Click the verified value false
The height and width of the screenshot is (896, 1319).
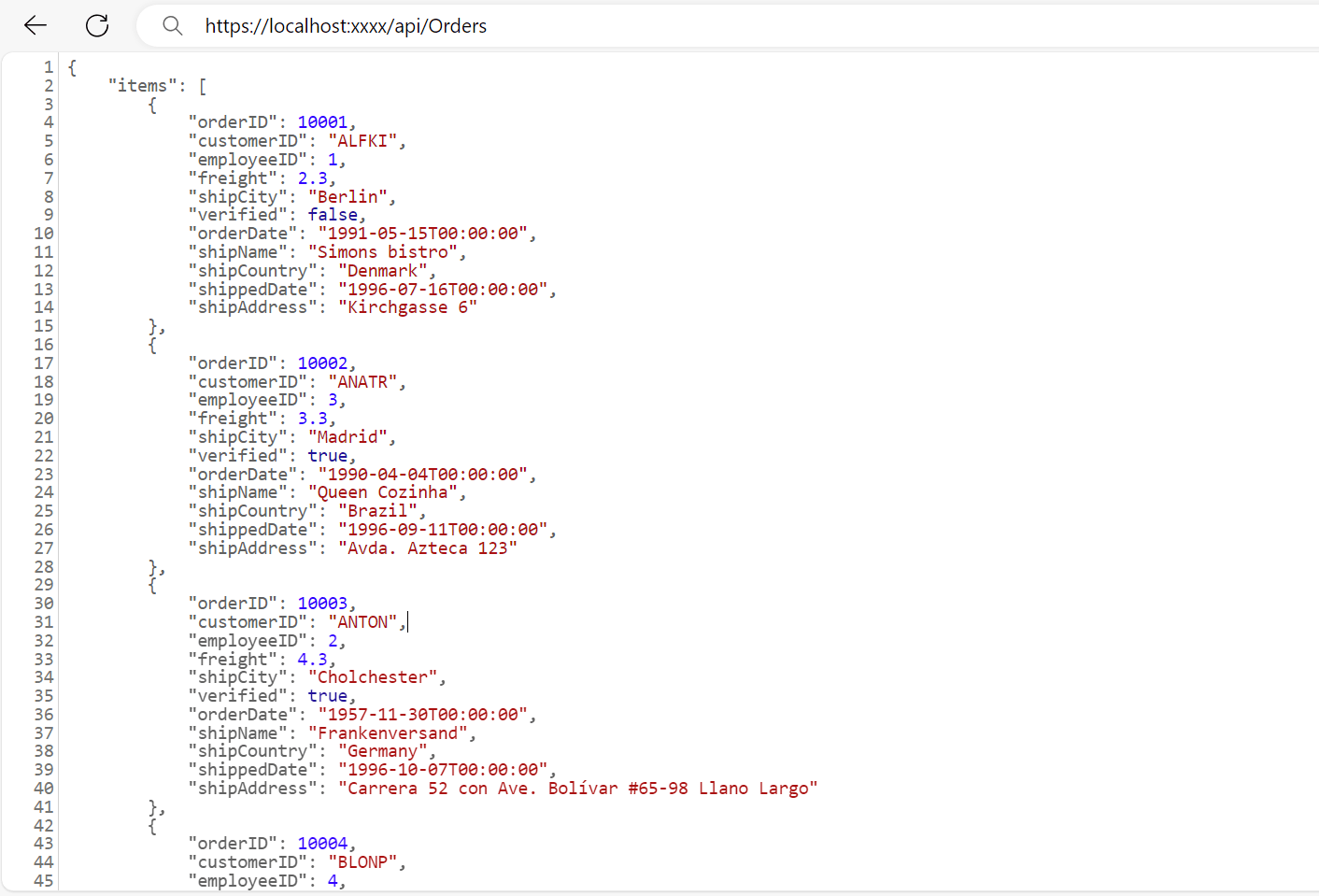pyautogui.click(x=333, y=215)
